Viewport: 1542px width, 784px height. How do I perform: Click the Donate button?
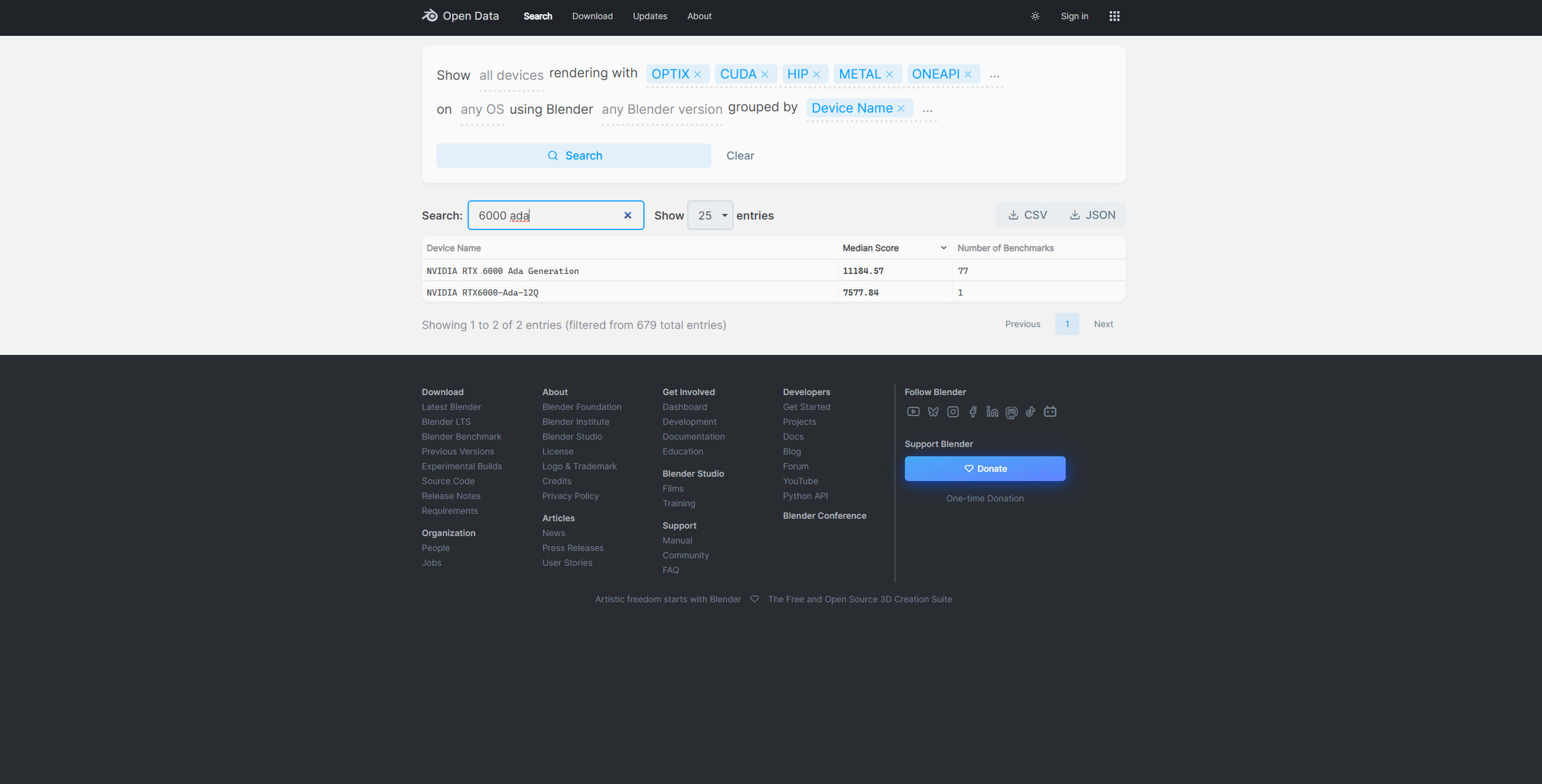tap(985, 469)
